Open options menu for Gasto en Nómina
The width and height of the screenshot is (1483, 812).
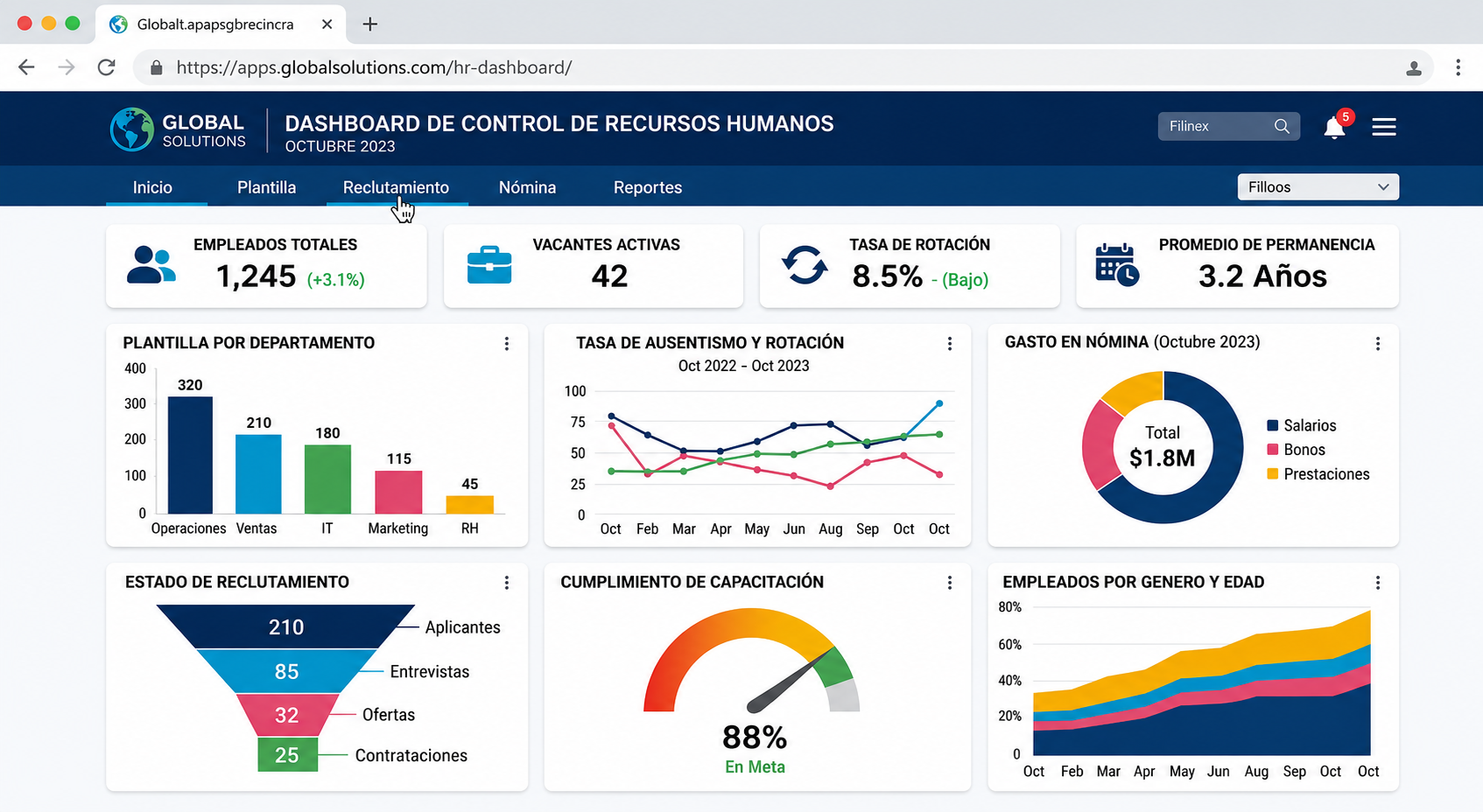click(x=1378, y=344)
